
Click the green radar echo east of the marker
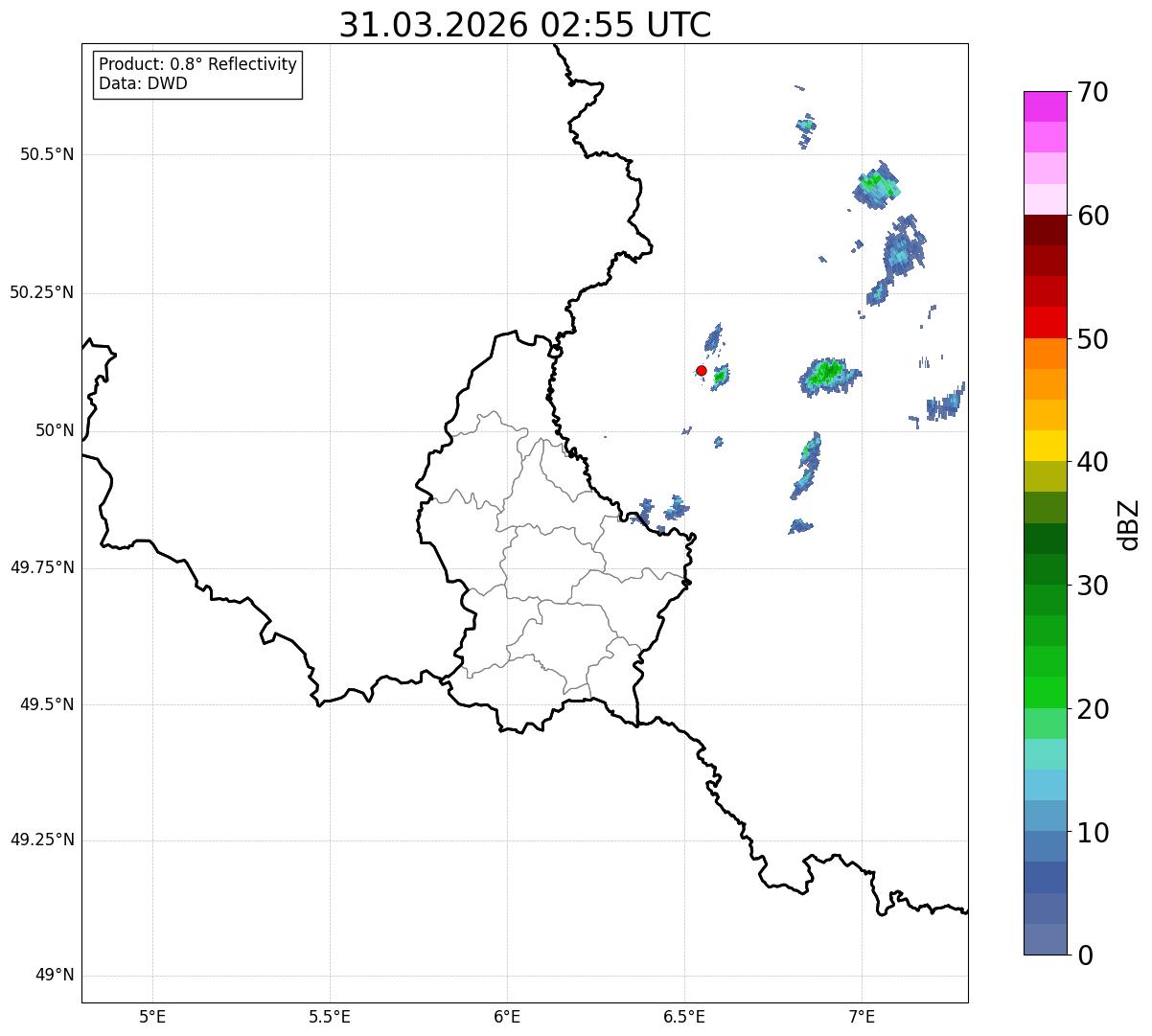(x=720, y=376)
